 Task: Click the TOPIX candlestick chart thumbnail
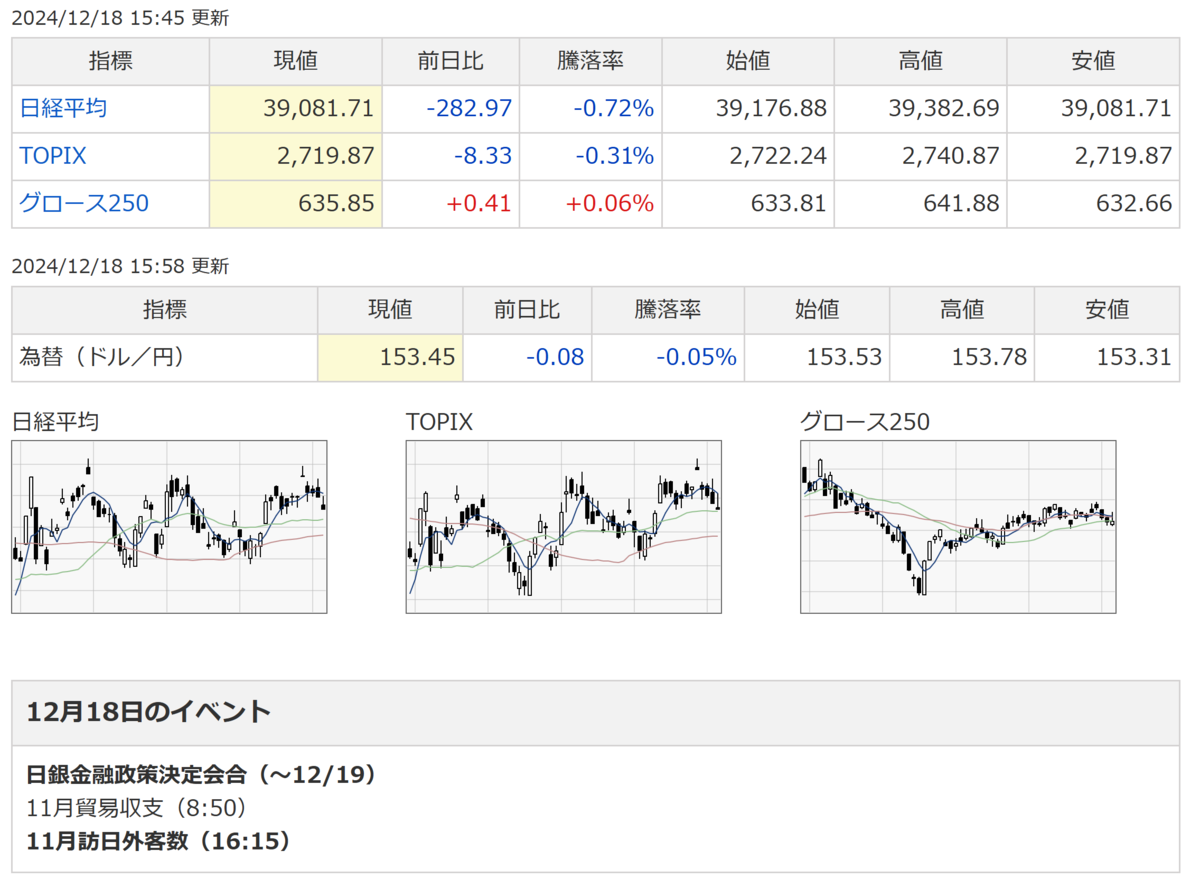click(x=563, y=526)
